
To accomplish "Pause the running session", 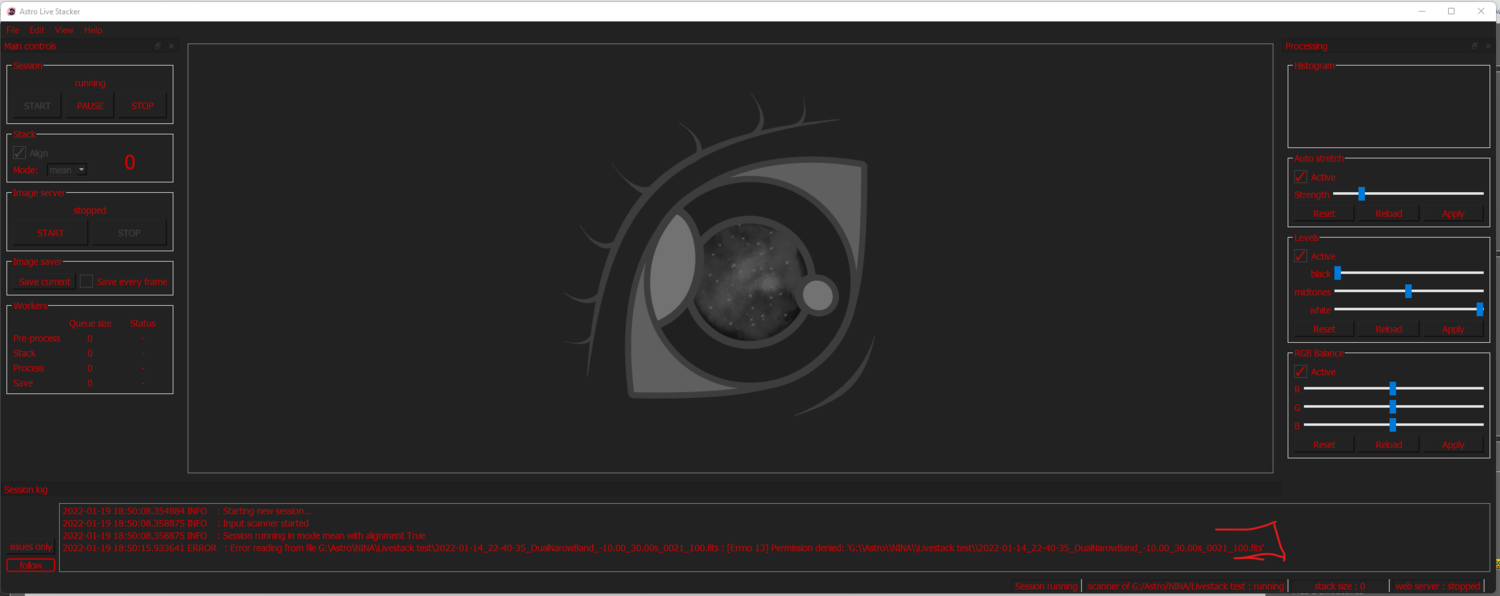I will click(x=88, y=105).
